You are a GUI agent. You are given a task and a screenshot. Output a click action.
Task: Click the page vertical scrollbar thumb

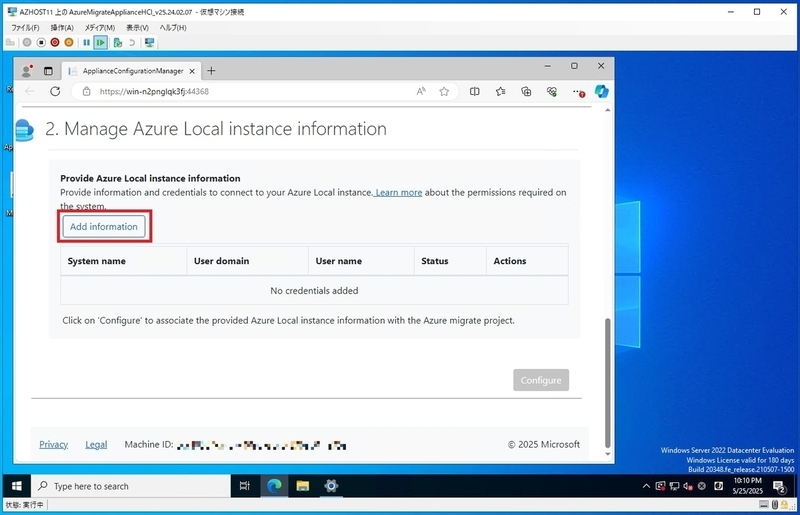click(x=608, y=383)
